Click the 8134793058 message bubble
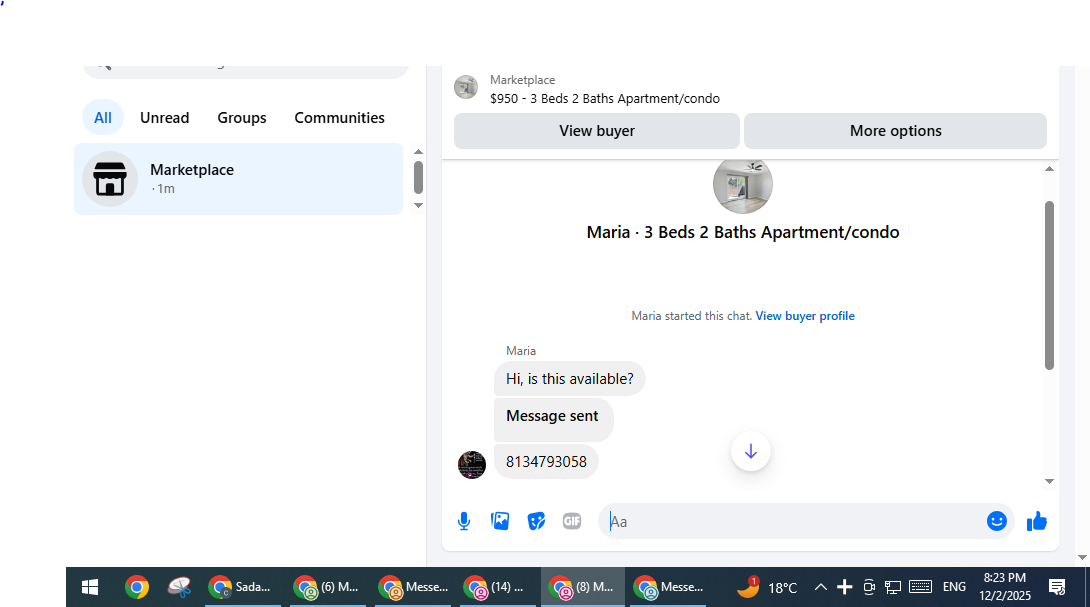This screenshot has height=607, width=1090. click(546, 462)
